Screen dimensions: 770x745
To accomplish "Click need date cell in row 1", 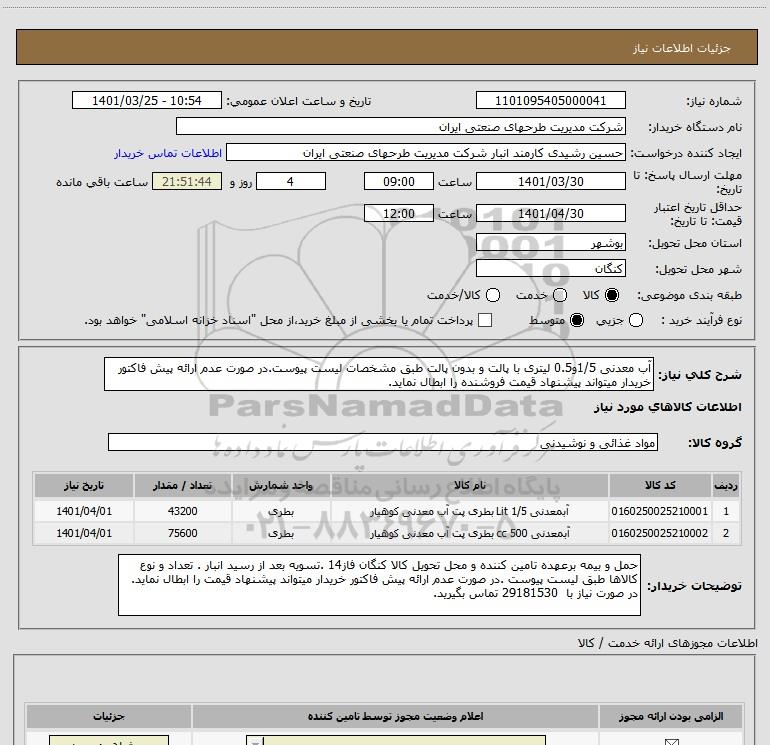I will [84, 511].
